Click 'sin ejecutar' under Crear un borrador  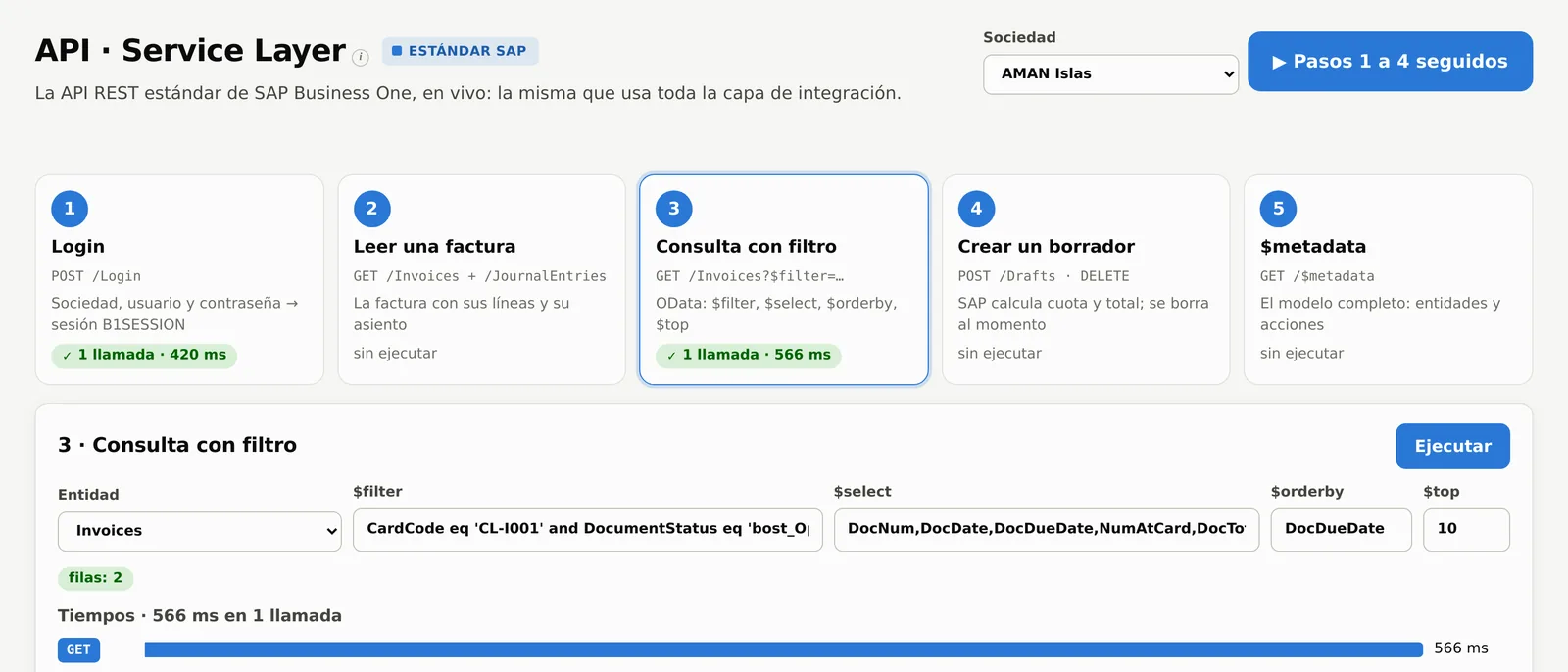1000,354
